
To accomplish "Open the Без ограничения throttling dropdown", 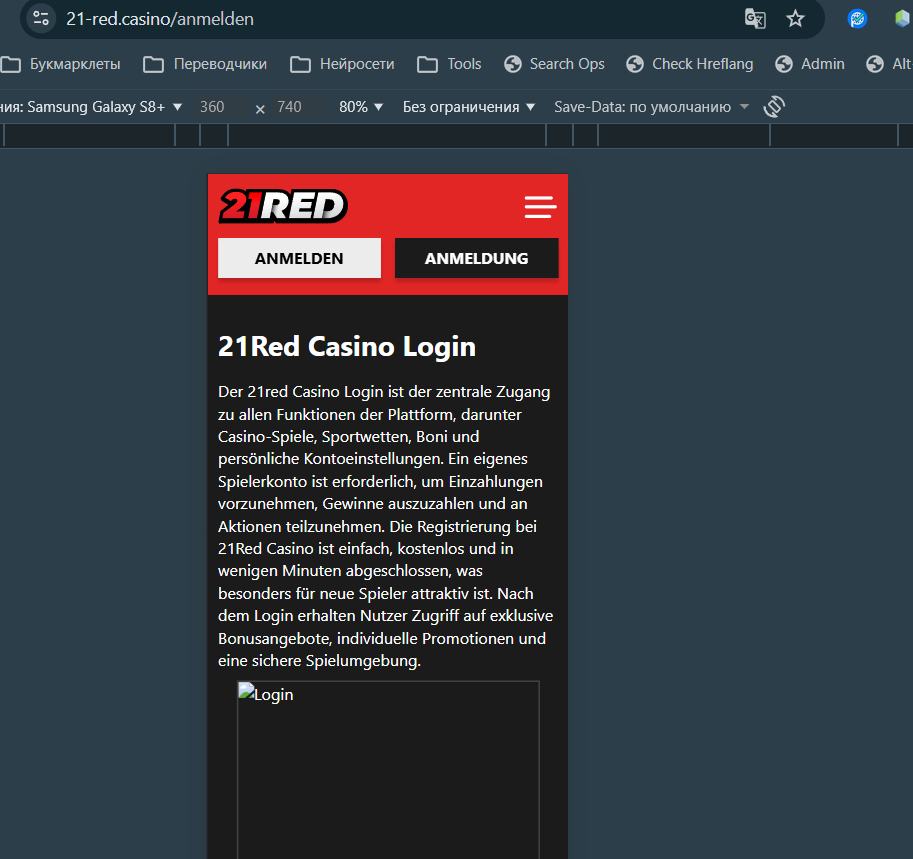I will click(469, 107).
